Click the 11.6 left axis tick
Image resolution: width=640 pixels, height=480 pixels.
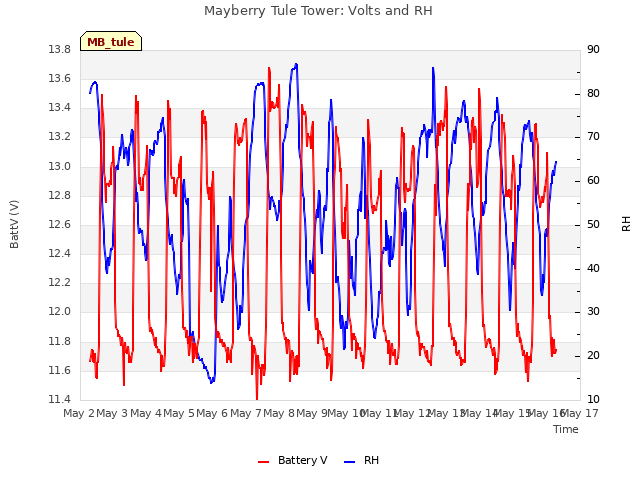pyautogui.click(x=59, y=371)
